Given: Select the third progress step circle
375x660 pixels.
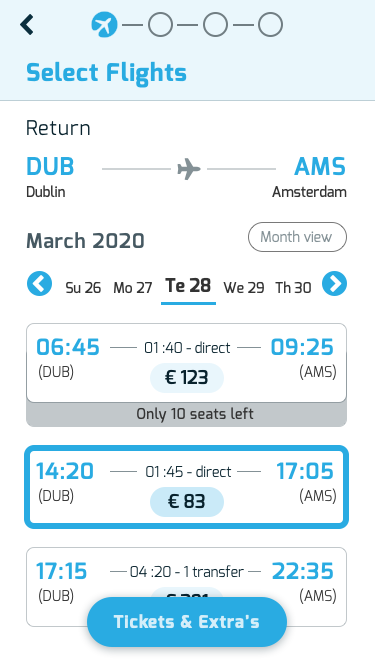Looking at the screenshot, I should (215, 25).
